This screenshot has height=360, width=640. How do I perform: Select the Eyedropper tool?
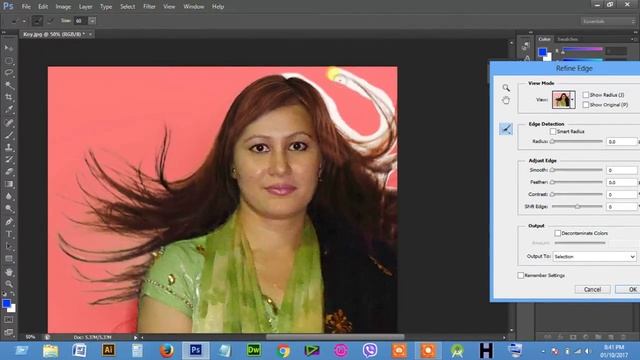(9, 110)
